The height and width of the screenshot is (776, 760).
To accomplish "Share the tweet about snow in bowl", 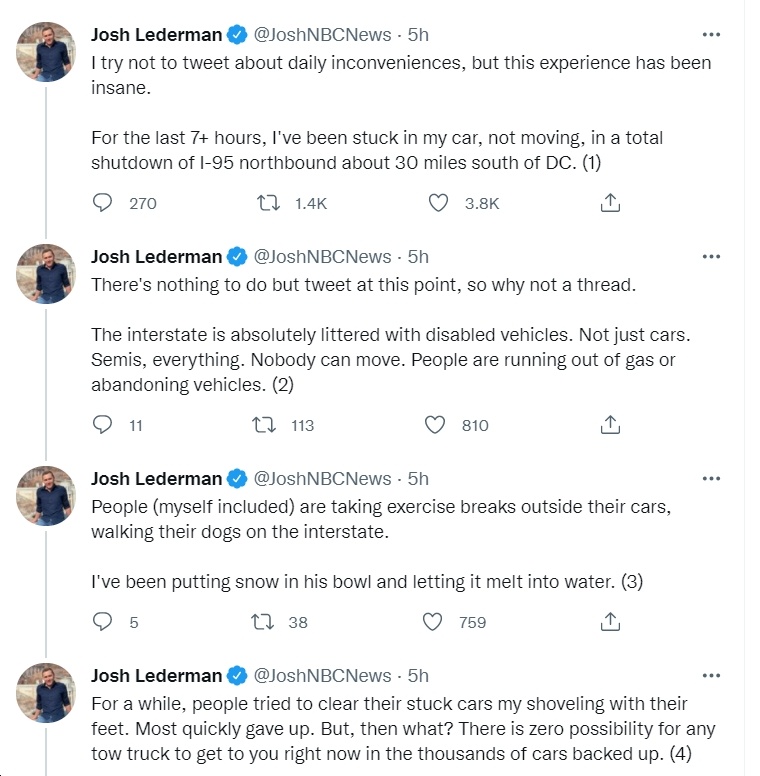I will pyautogui.click(x=610, y=622).
